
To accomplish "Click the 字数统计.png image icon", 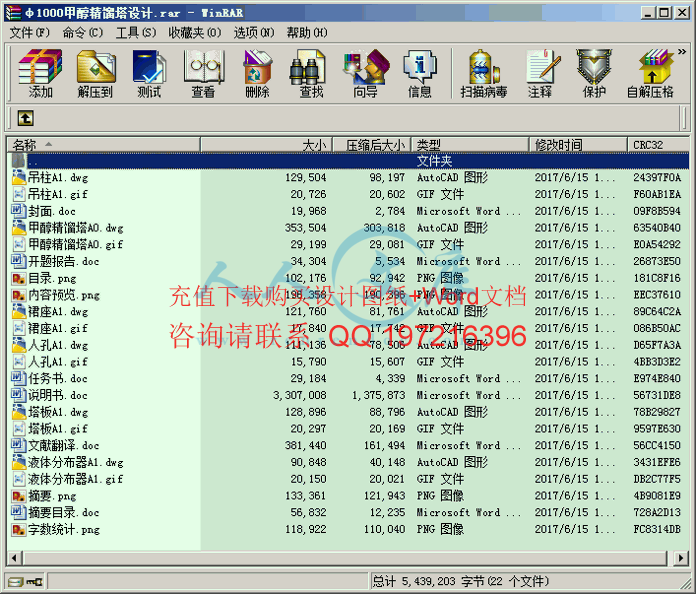I will tap(18, 529).
